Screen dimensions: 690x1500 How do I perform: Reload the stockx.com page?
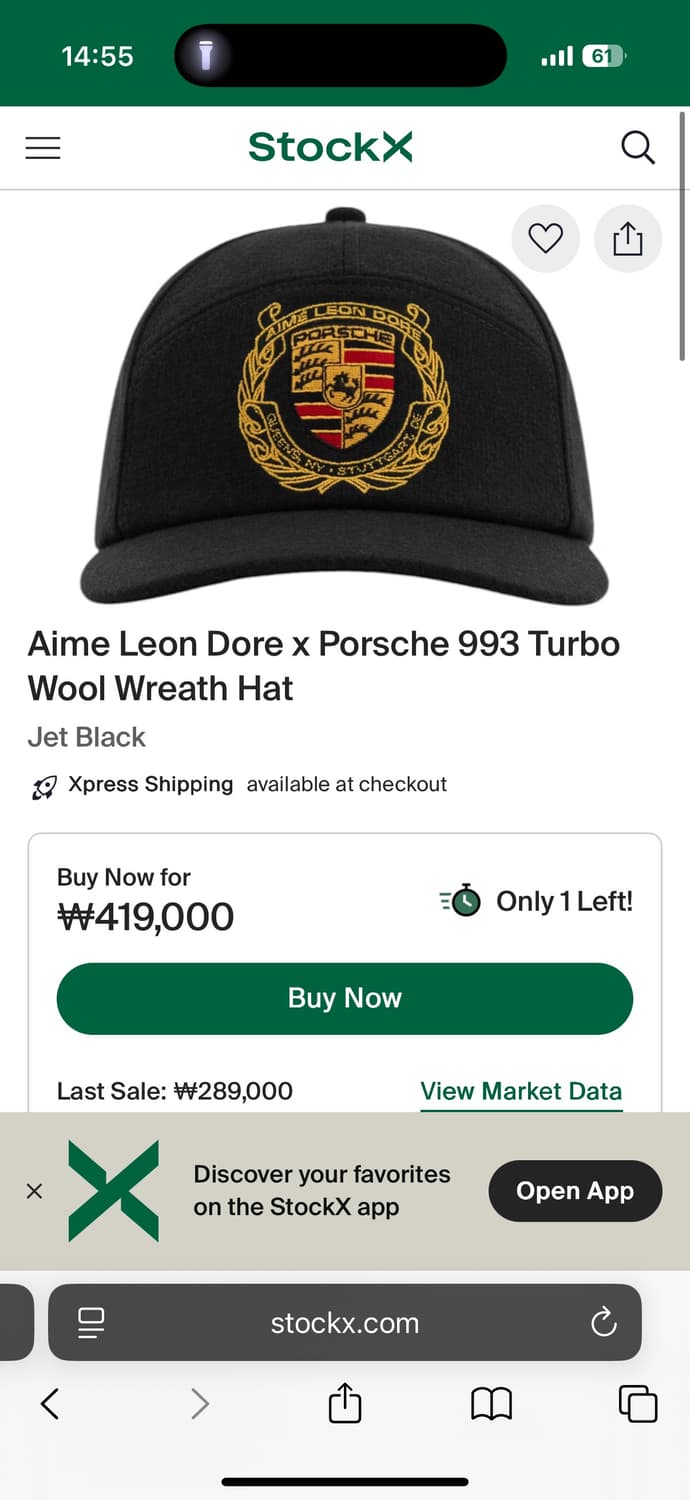603,1323
